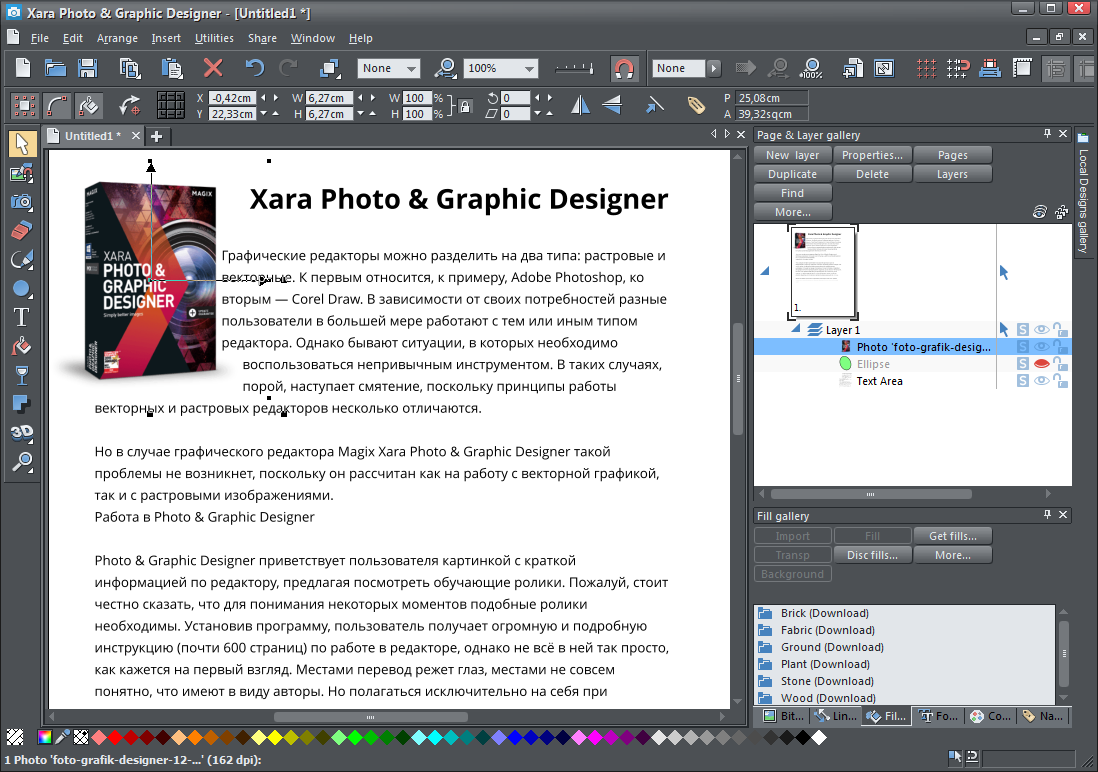This screenshot has height=772, width=1098.
Task: Select the Shadow tool
Action: tap(22, 404)
